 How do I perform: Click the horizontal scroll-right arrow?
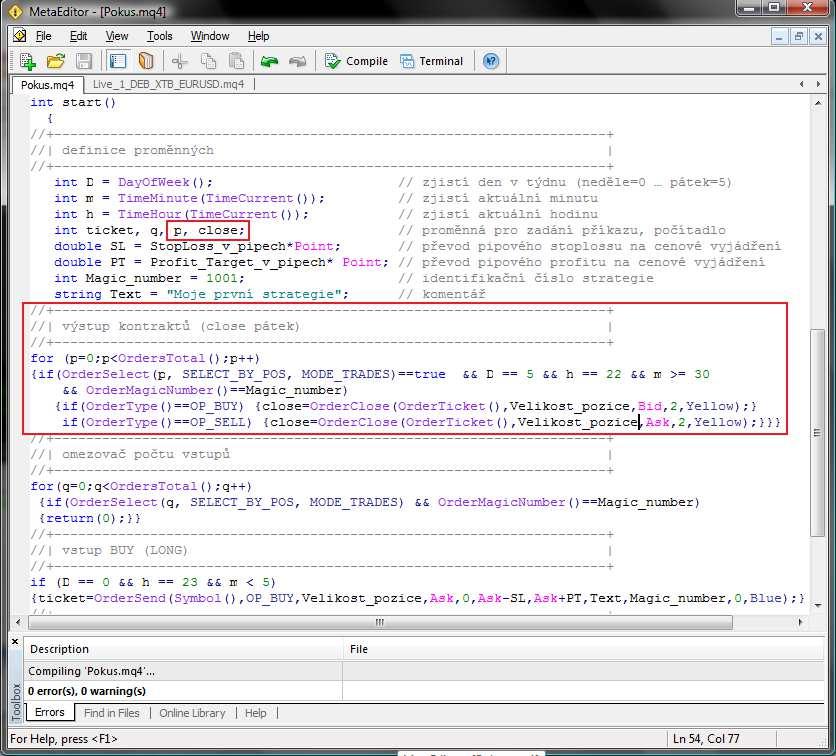800,622
